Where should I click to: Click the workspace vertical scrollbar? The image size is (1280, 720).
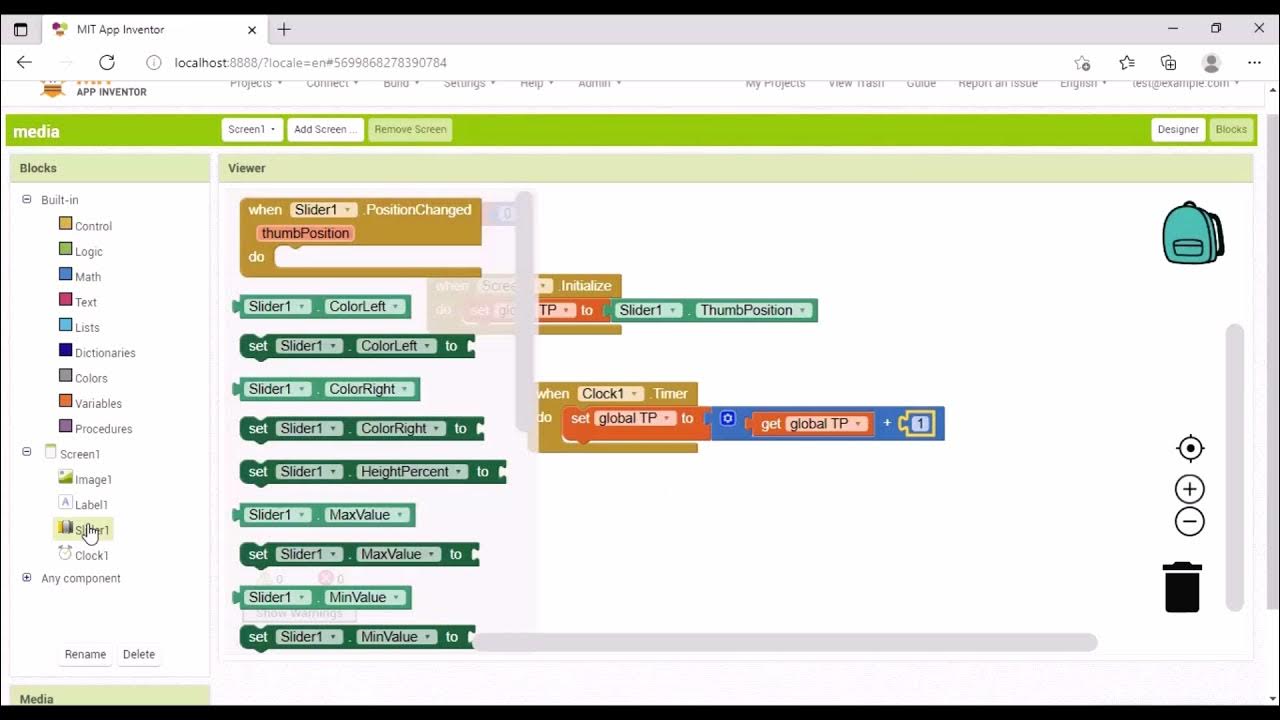(1235, 467)
